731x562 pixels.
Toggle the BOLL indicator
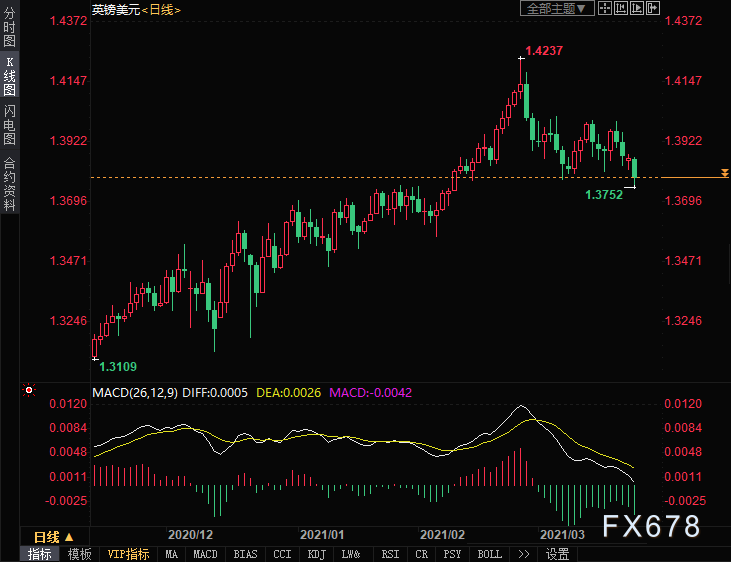pyautogui.click(x=489, y=554)
